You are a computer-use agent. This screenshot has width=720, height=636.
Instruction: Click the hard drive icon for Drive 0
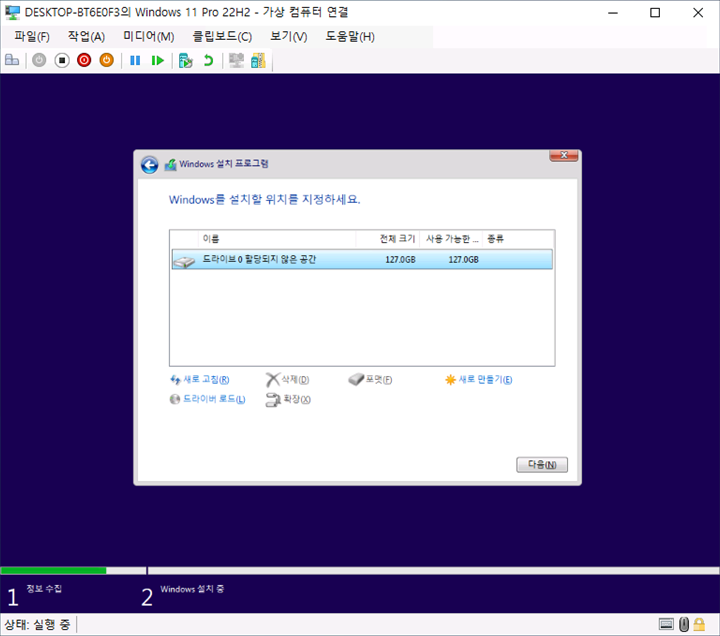click(184, 262)
